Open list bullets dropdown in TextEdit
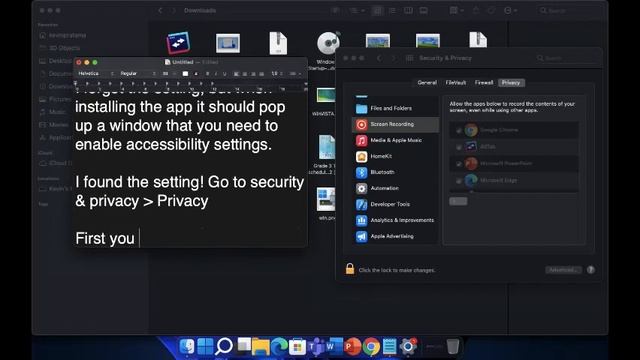This screenshot has width=640, height=360. point(296,74)
